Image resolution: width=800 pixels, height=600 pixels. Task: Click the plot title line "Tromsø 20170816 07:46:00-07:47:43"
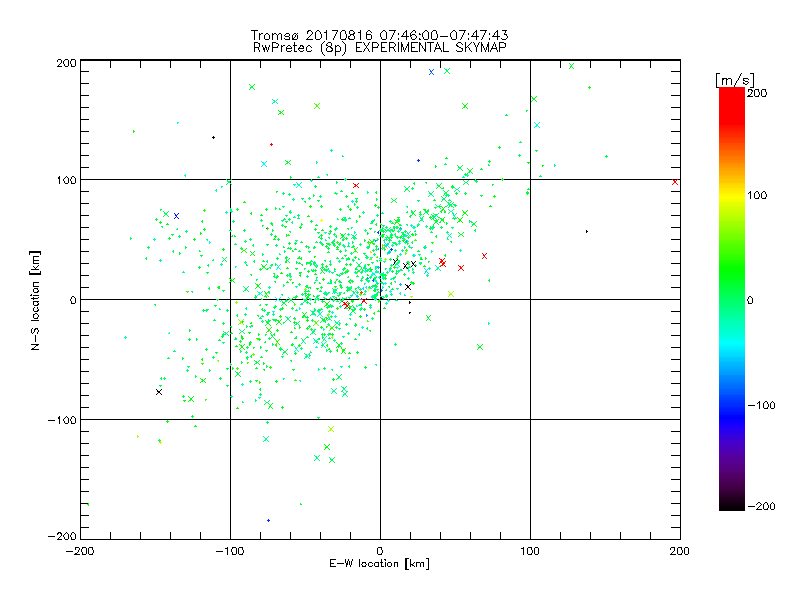(x=379, y=35)
